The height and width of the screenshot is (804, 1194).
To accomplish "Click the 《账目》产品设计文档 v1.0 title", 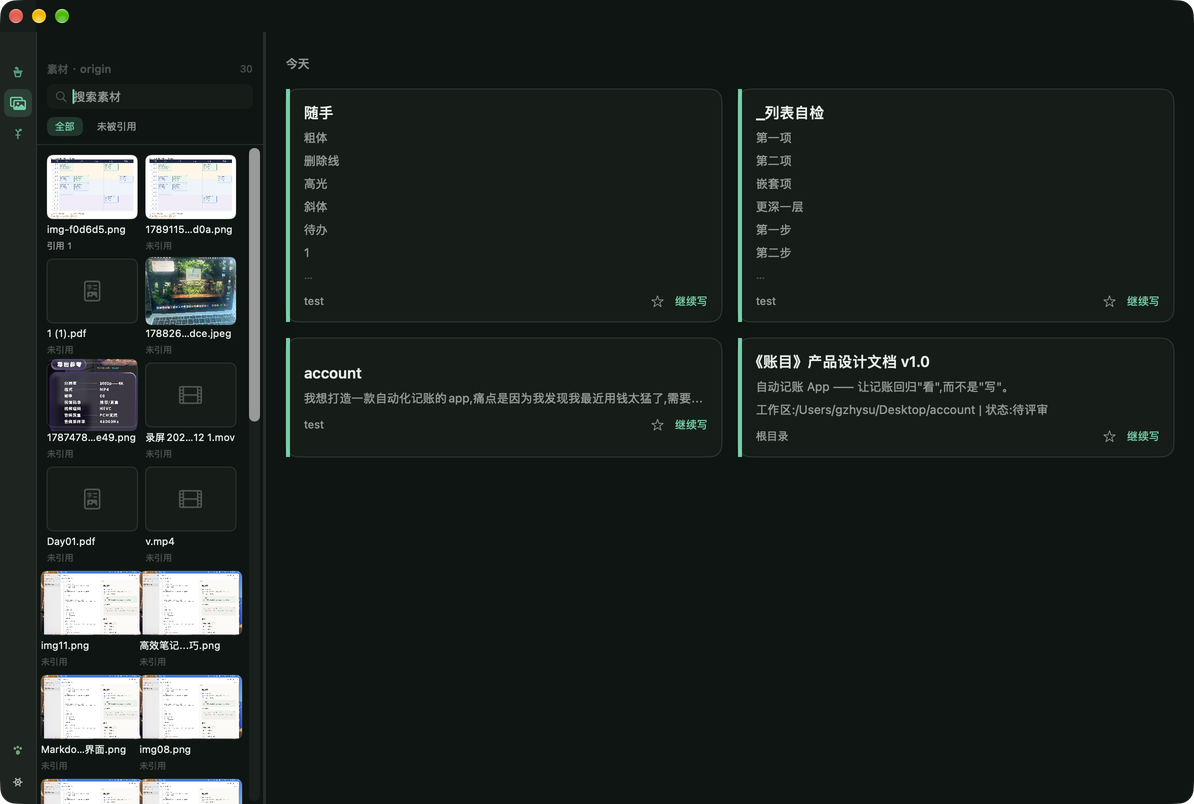I will tap(842, 362).
